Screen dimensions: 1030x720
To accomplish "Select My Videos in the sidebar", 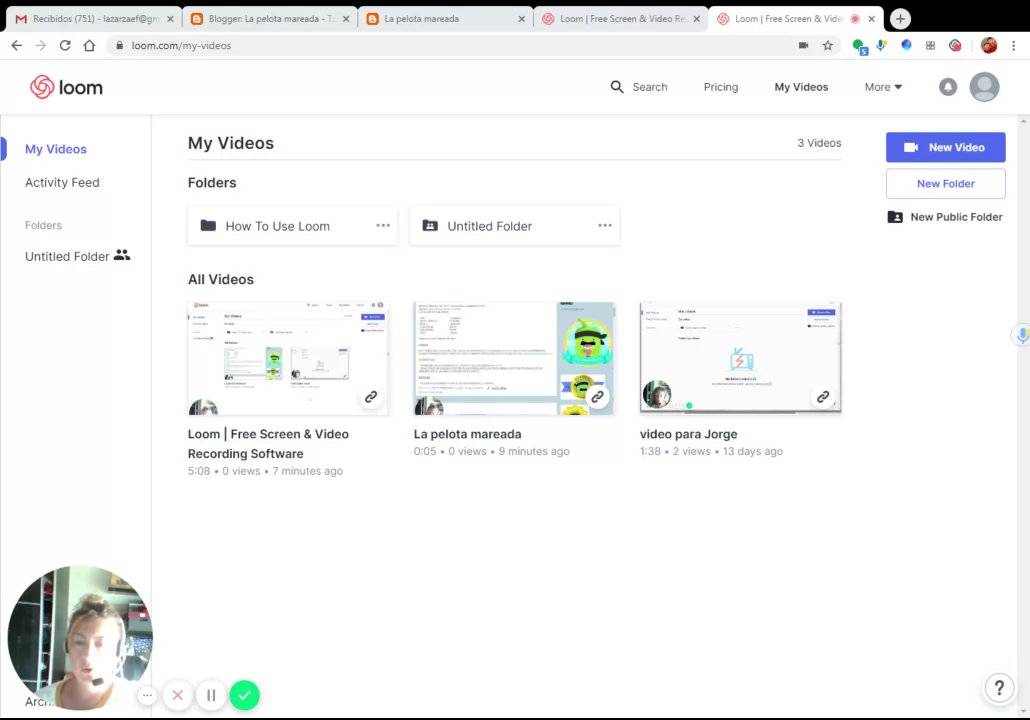I will click(x=56, y=149).
